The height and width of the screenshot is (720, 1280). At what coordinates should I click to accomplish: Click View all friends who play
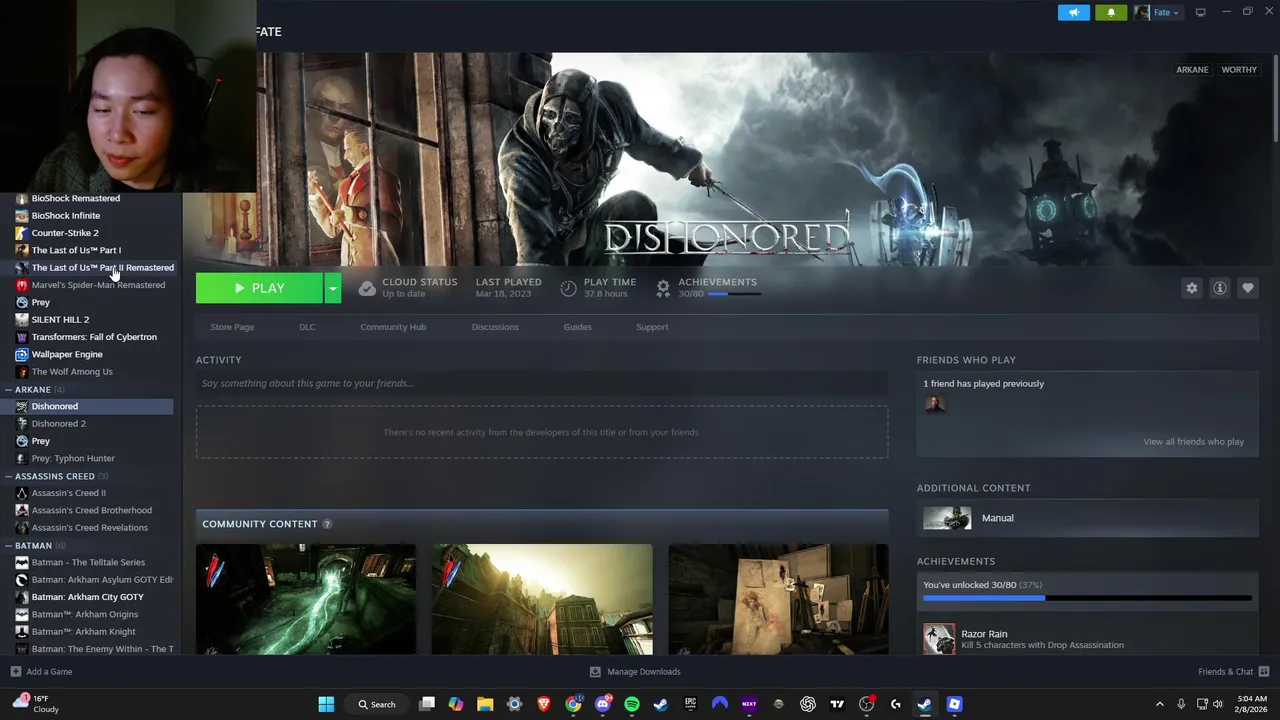1193,442
